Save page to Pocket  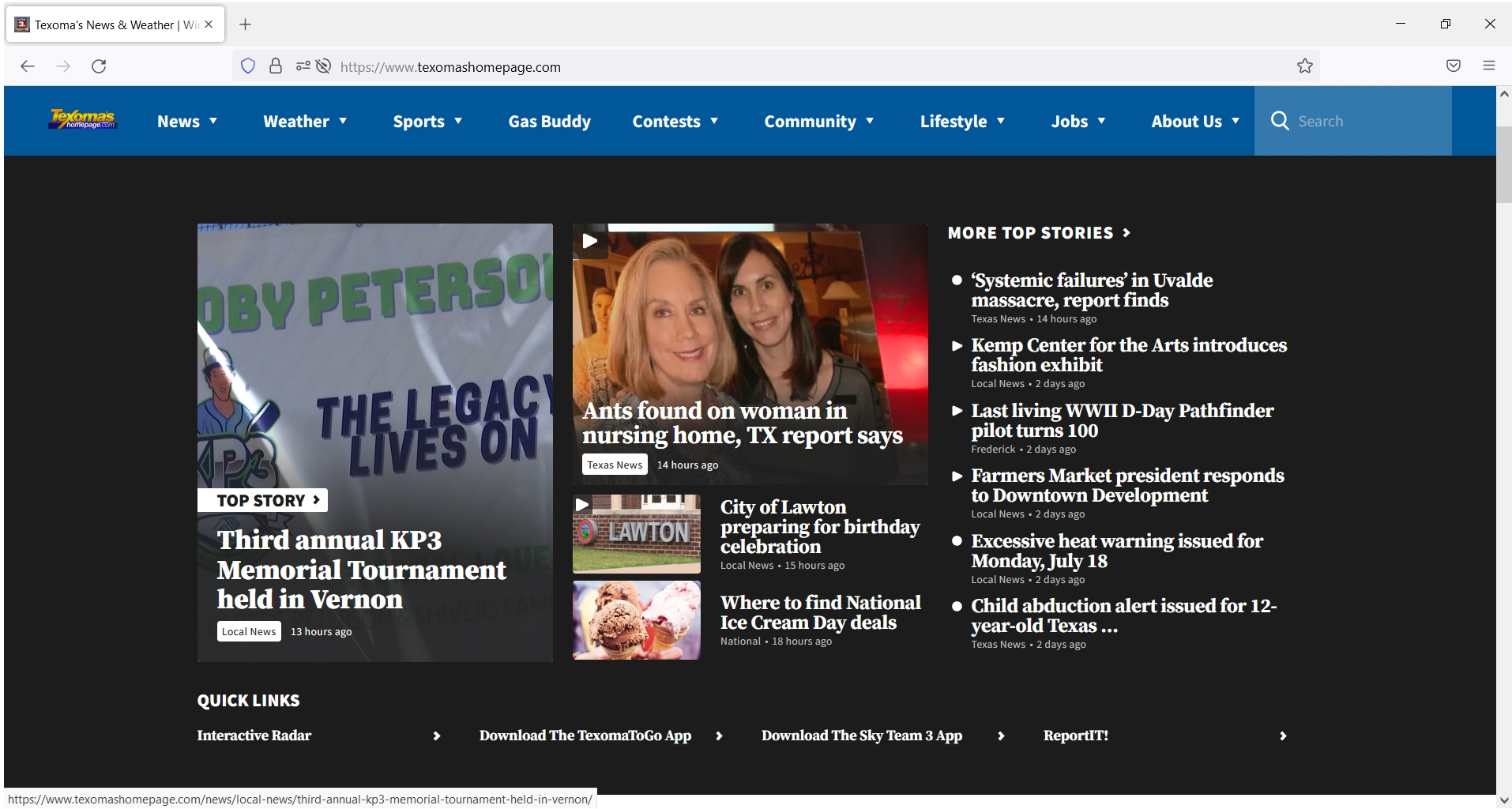pyautogui.click(x=1454, y=66)
